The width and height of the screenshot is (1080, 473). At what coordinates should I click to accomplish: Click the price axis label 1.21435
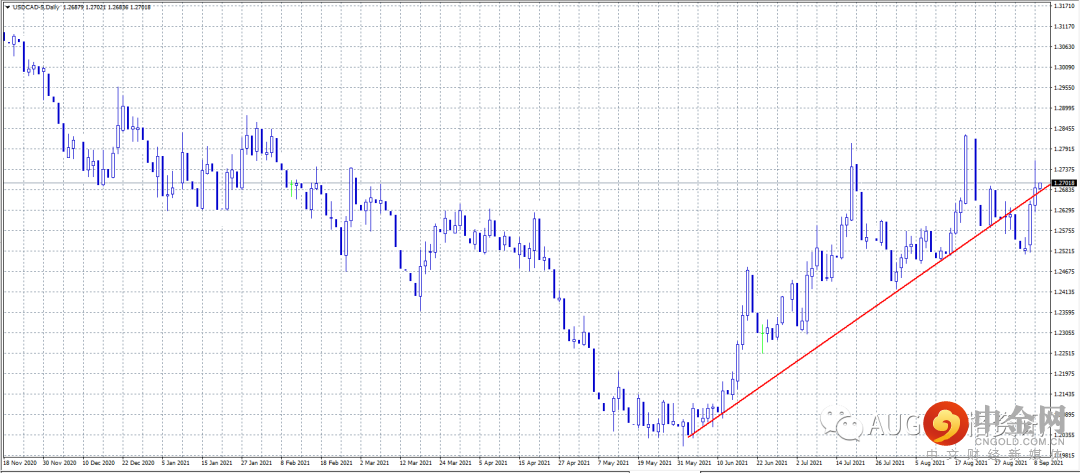pyautogui.click(x=1065, y=394)
